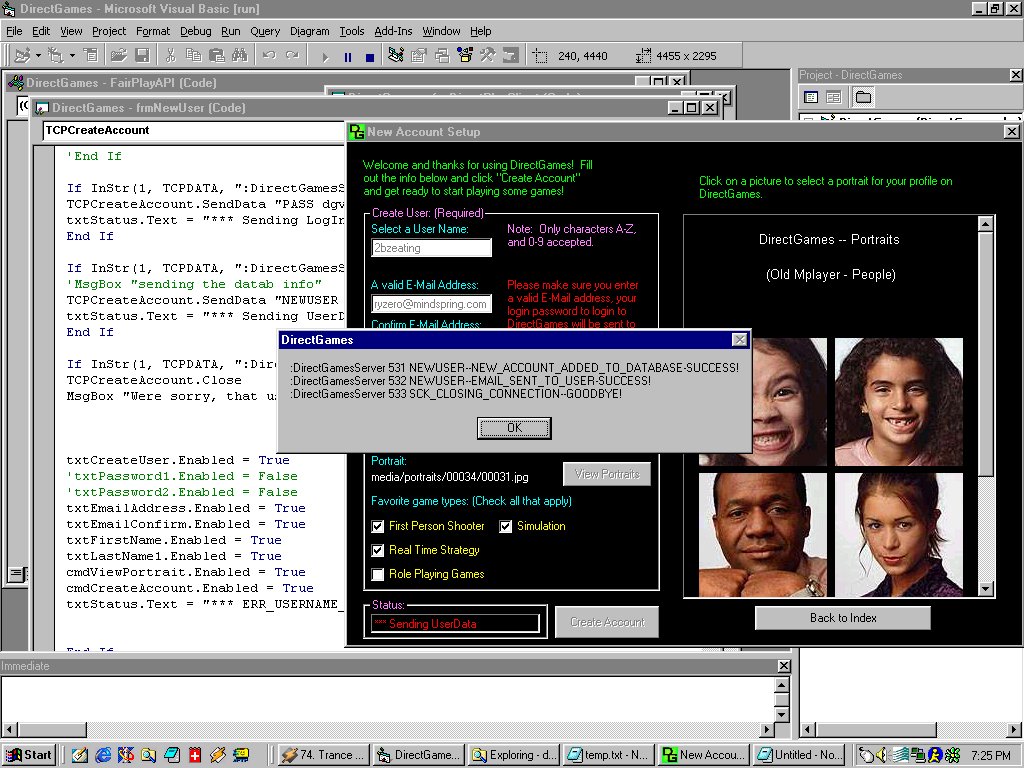This screenshot has height=768, width=1024.
Task: Launch Internet Explorer from Quick Launch
Action: click(x=103, y=755)
